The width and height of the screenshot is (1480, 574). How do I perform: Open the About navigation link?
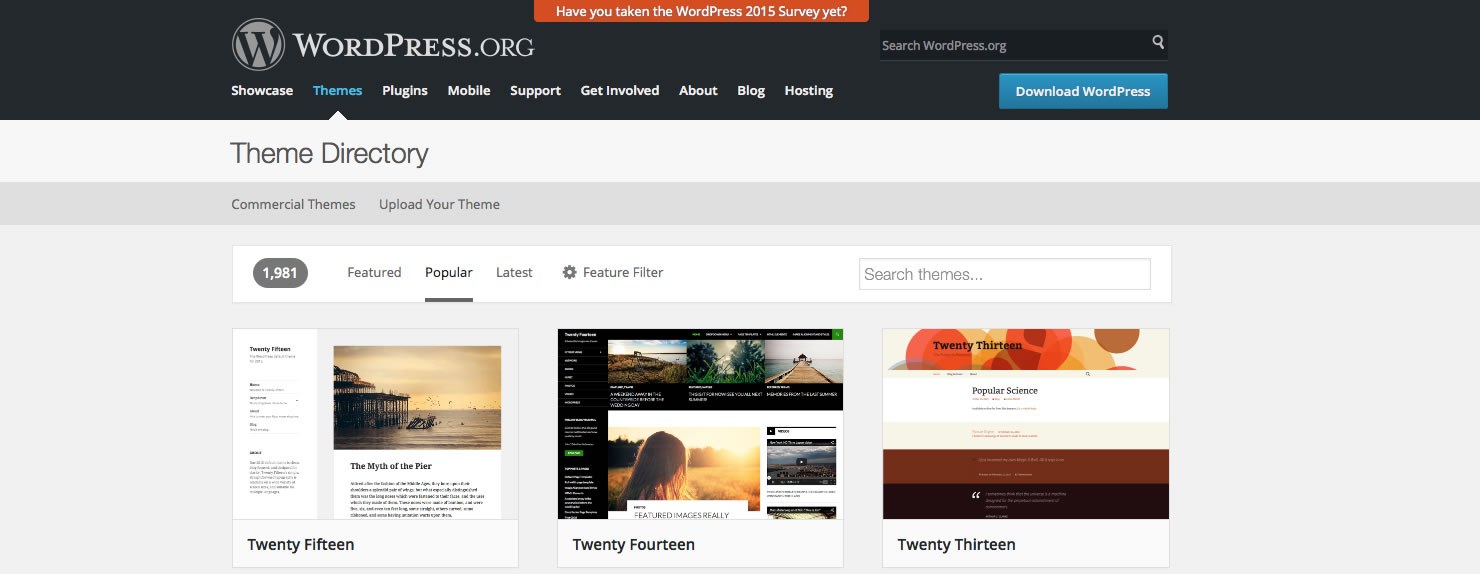(698, 90)
